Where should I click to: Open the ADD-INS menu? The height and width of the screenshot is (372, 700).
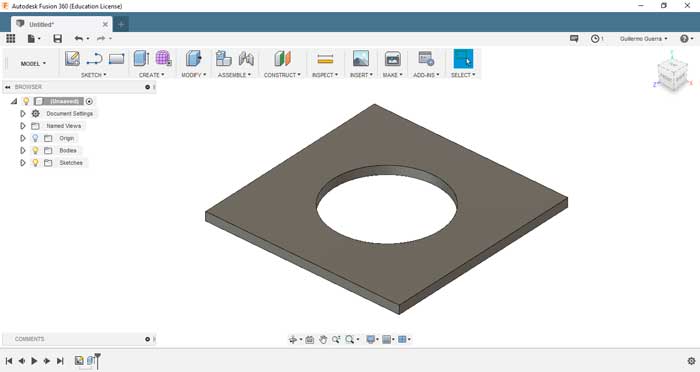[x=426, y=75]
